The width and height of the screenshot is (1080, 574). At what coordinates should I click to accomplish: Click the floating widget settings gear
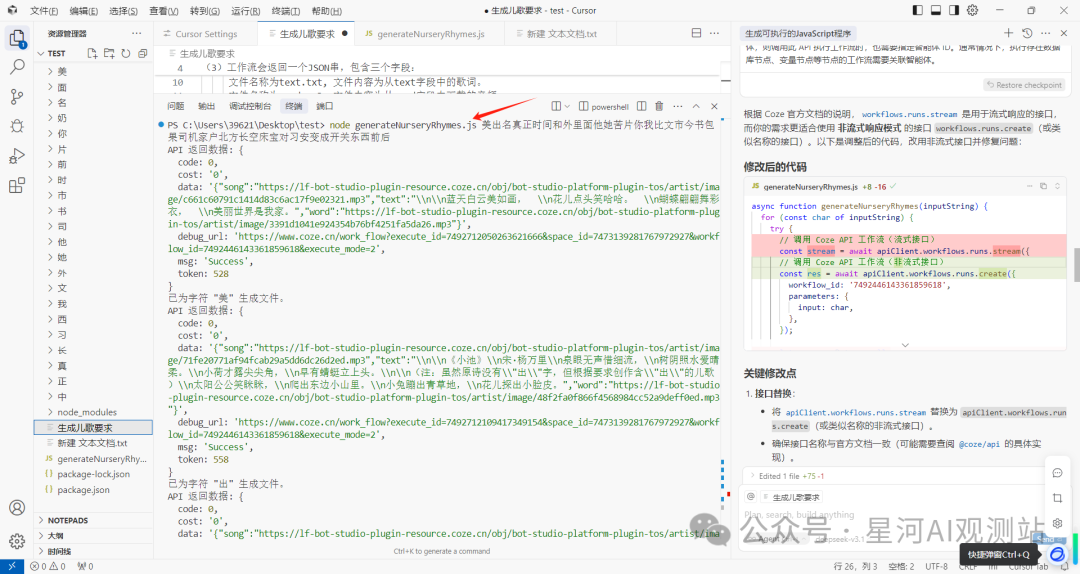click(1057, 523)
